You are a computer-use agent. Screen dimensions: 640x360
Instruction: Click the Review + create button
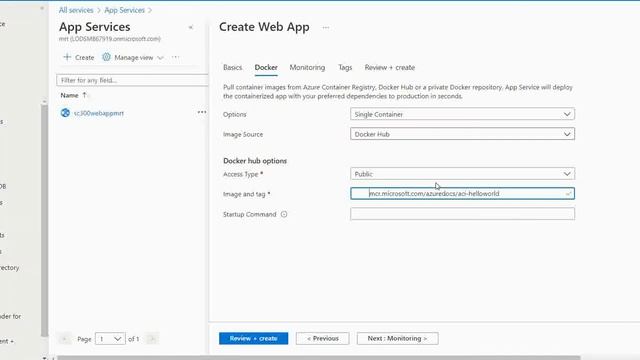click(253, 338)
